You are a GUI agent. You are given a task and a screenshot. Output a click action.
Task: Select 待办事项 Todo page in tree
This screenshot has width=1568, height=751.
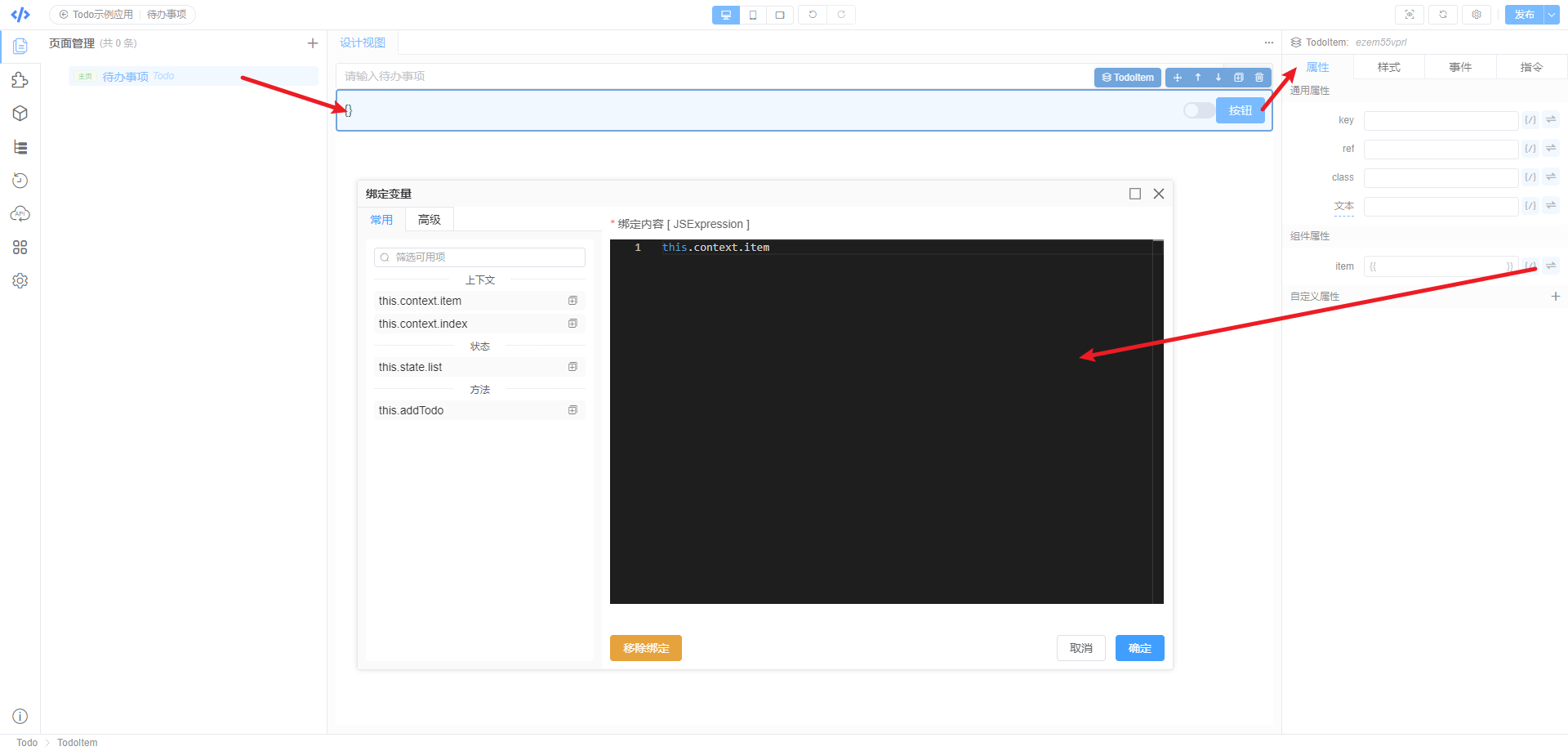(194, 76)
